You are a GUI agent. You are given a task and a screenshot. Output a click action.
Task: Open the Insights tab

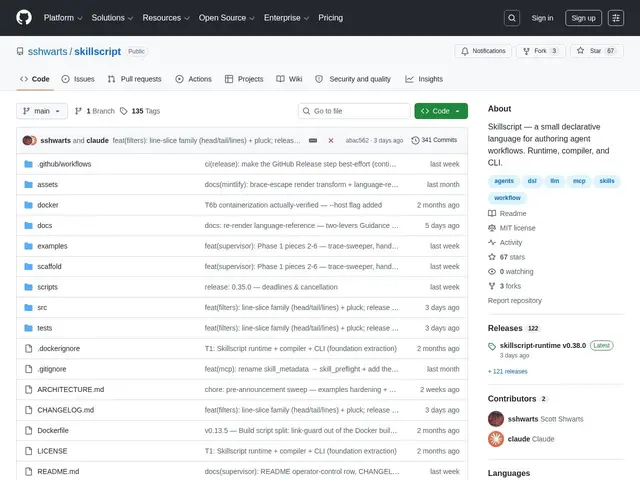tap(424, 79)
